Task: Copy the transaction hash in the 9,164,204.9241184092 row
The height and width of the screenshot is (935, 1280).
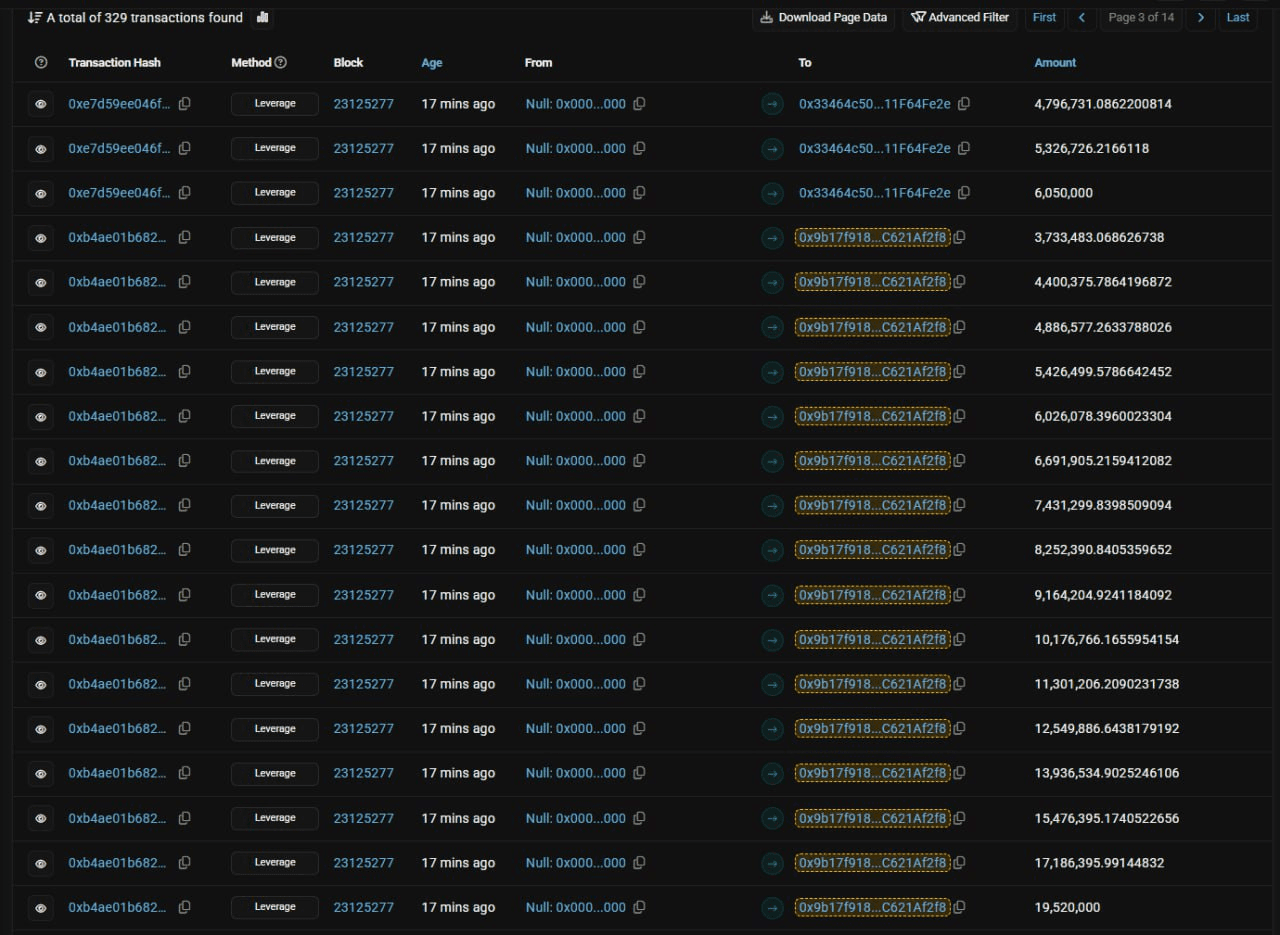Action: 184,595
